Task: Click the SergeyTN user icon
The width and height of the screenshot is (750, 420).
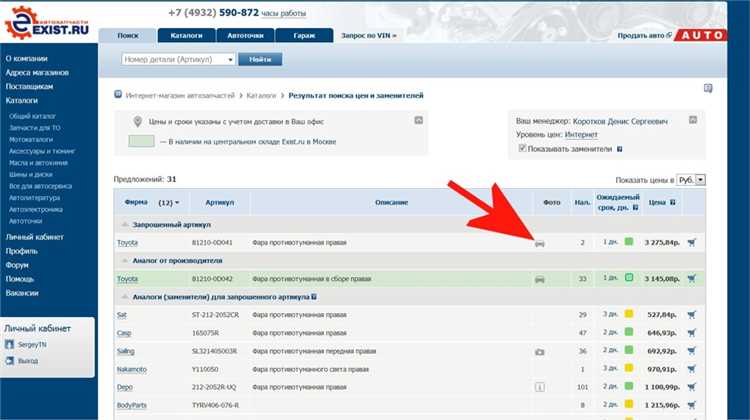Action: pos(10,344)
